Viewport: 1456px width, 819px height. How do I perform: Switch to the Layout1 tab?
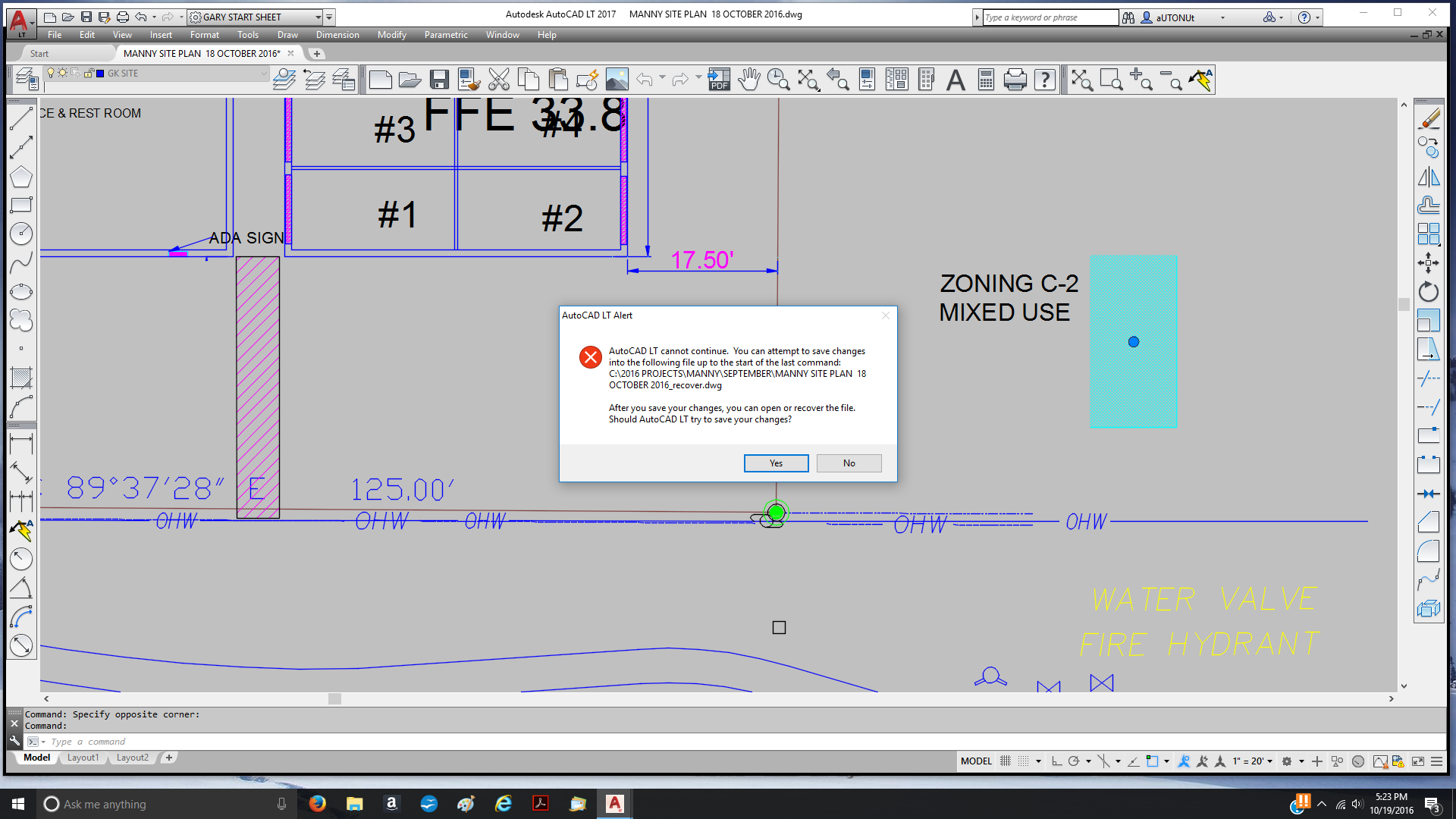pos(83,758)
